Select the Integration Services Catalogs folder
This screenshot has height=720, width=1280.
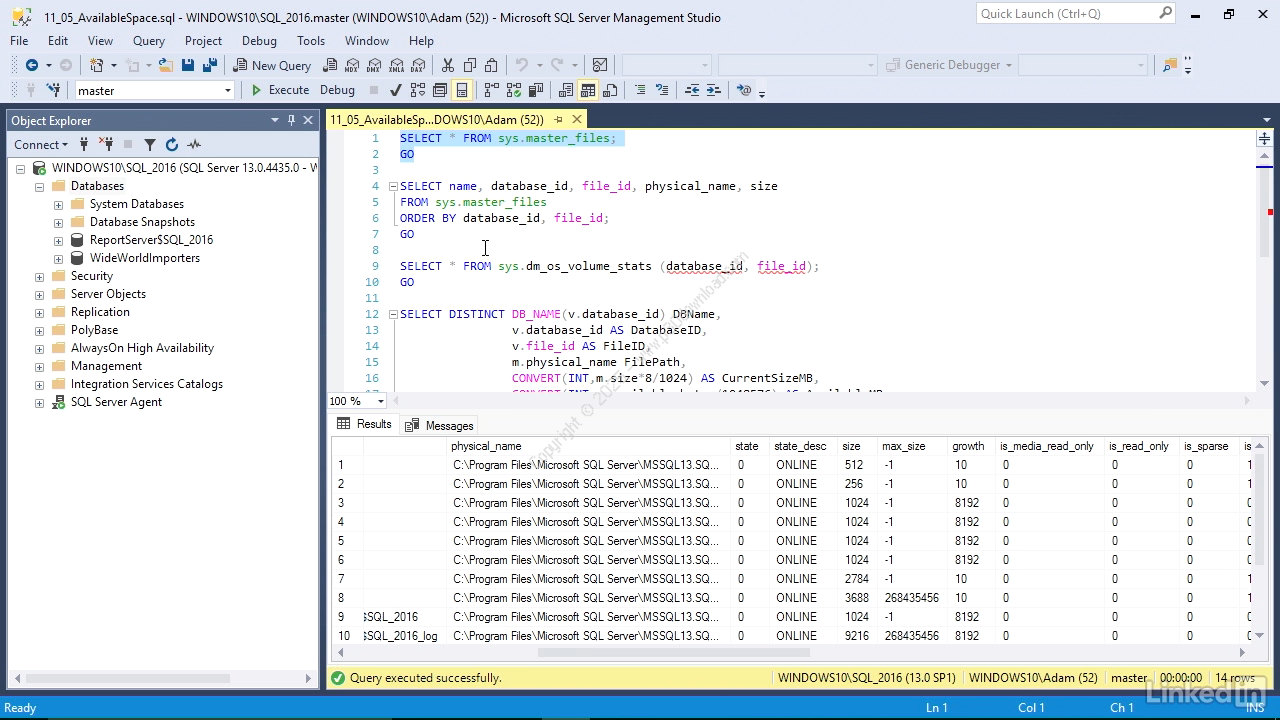(x=146, y=384)
